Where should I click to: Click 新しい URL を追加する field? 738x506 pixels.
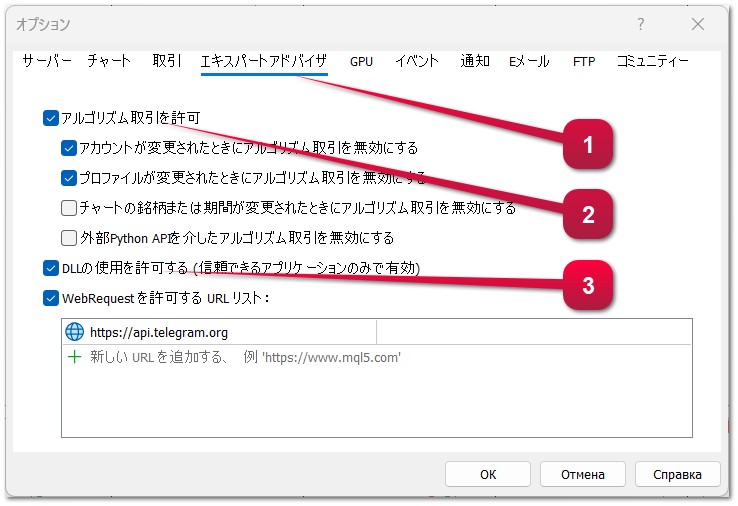point(377,357)
